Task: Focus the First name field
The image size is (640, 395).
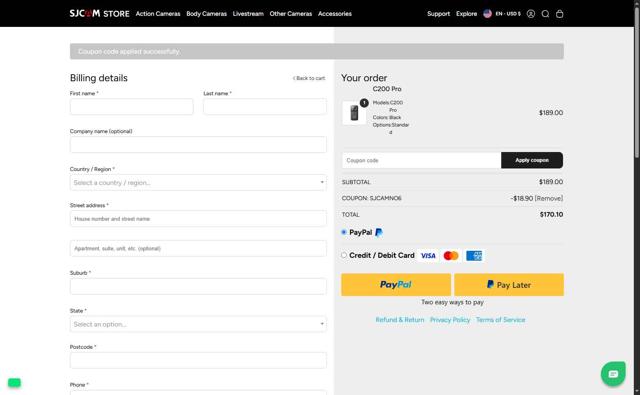Action: 131,107
